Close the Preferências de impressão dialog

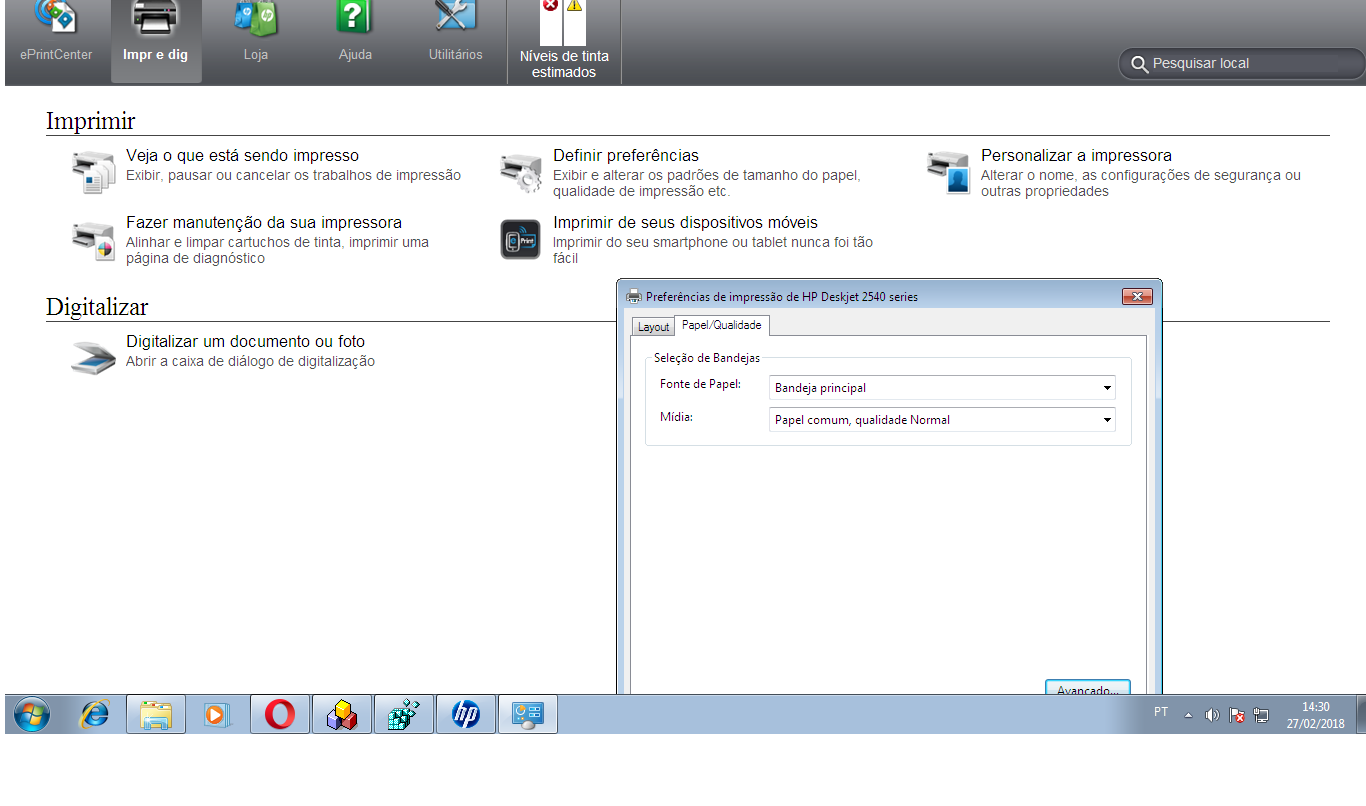click(x=1137, y=296)
